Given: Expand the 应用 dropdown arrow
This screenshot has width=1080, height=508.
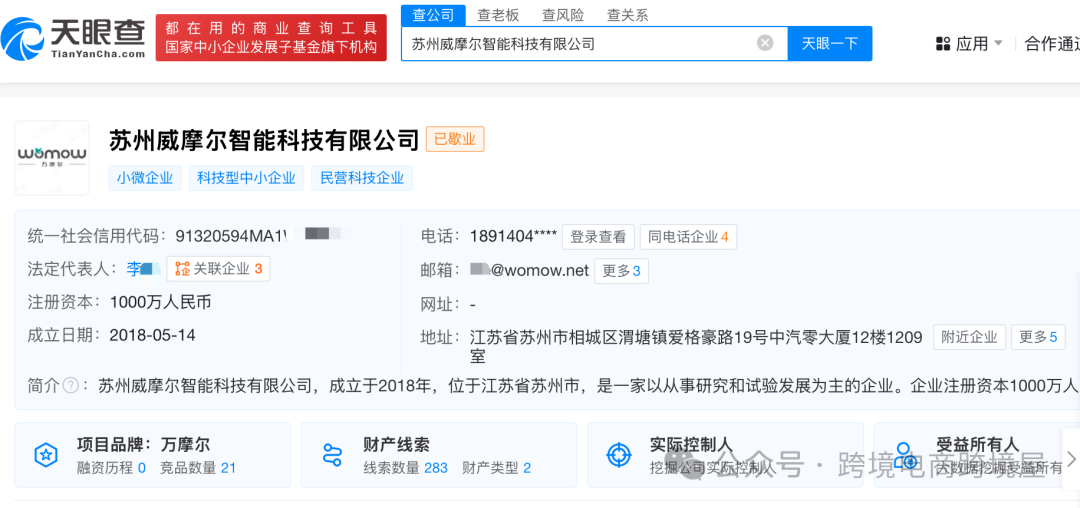Looking at the screenshot, I should click(998, 44).
